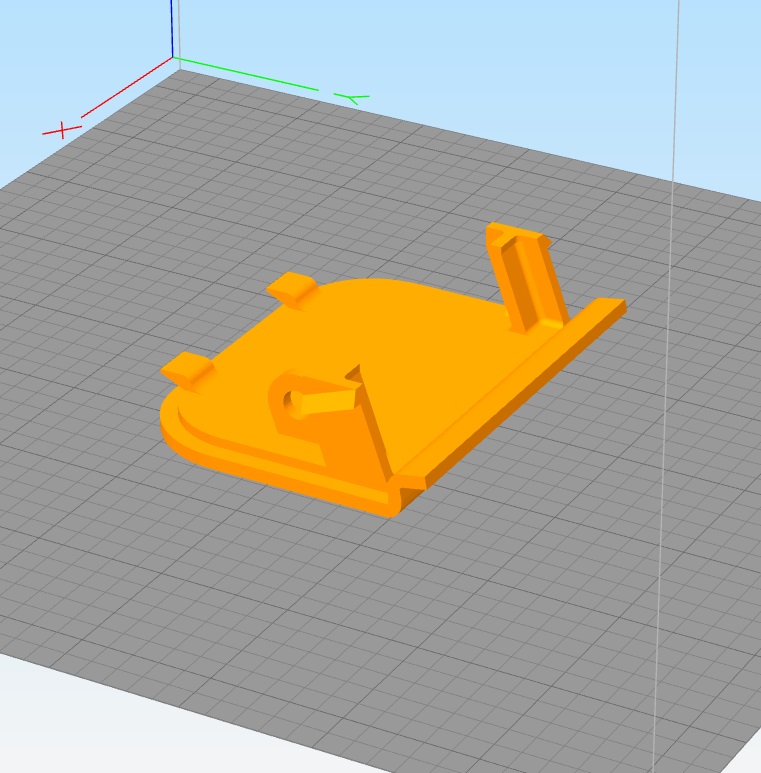Image resolution: width=761 pixels, height=773 pixels.
Task: Click the origin where the three axes meet
Action: point(173,58)
